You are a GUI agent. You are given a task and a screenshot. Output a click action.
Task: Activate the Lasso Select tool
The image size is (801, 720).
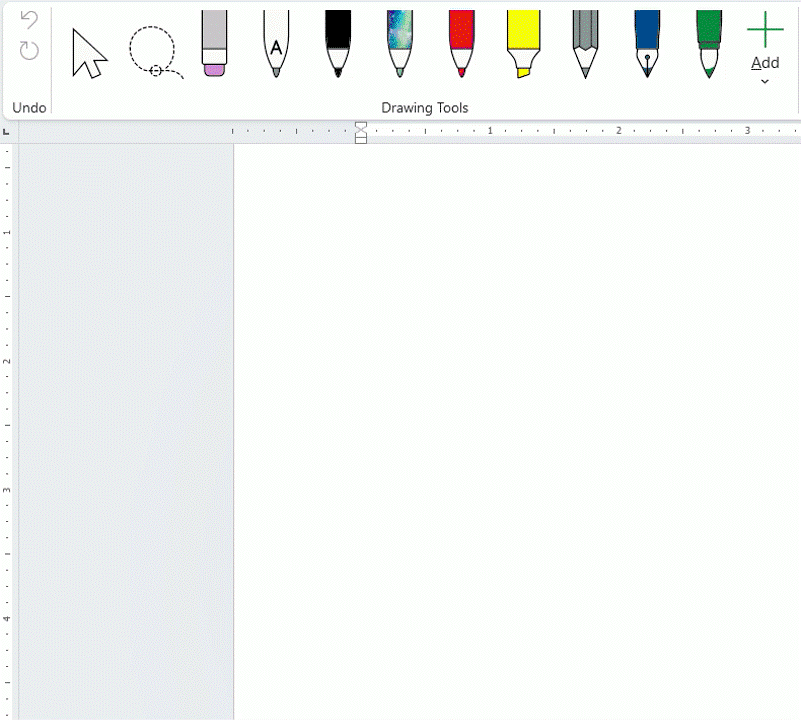click(154, 52)
